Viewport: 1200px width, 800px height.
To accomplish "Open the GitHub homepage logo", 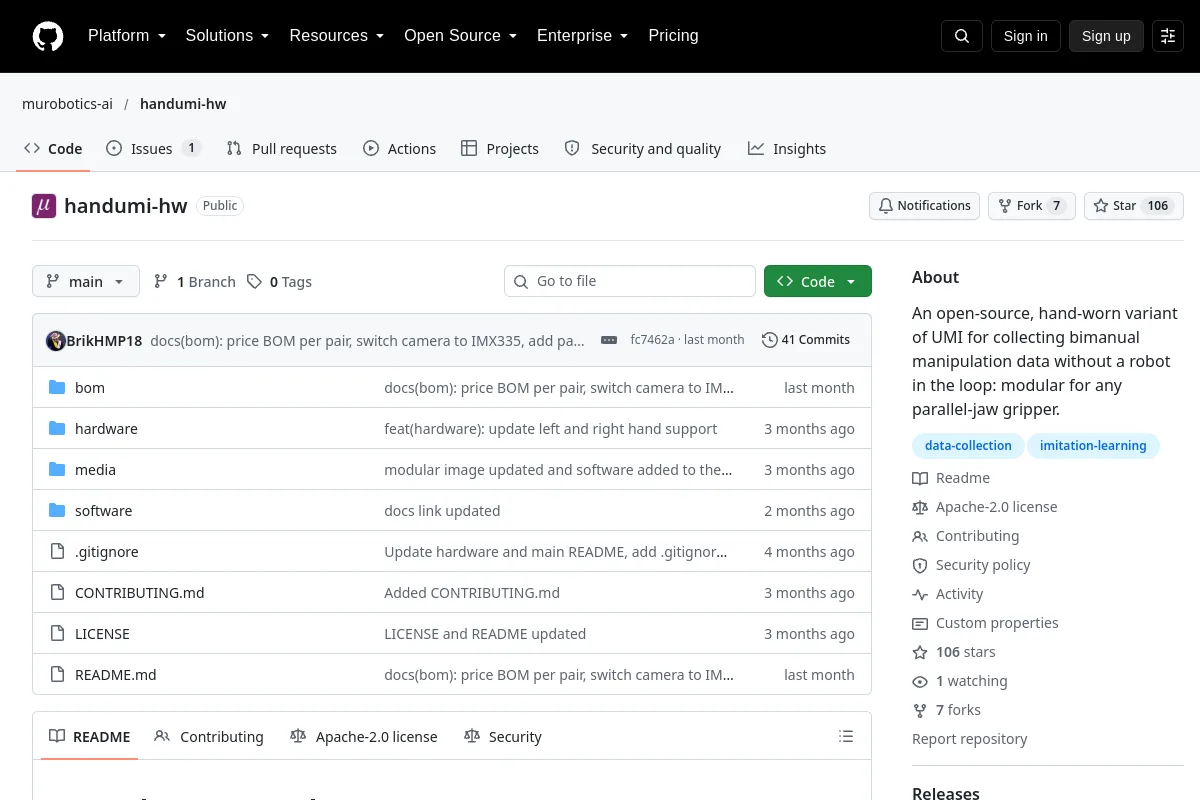I will tap(47, 36).
